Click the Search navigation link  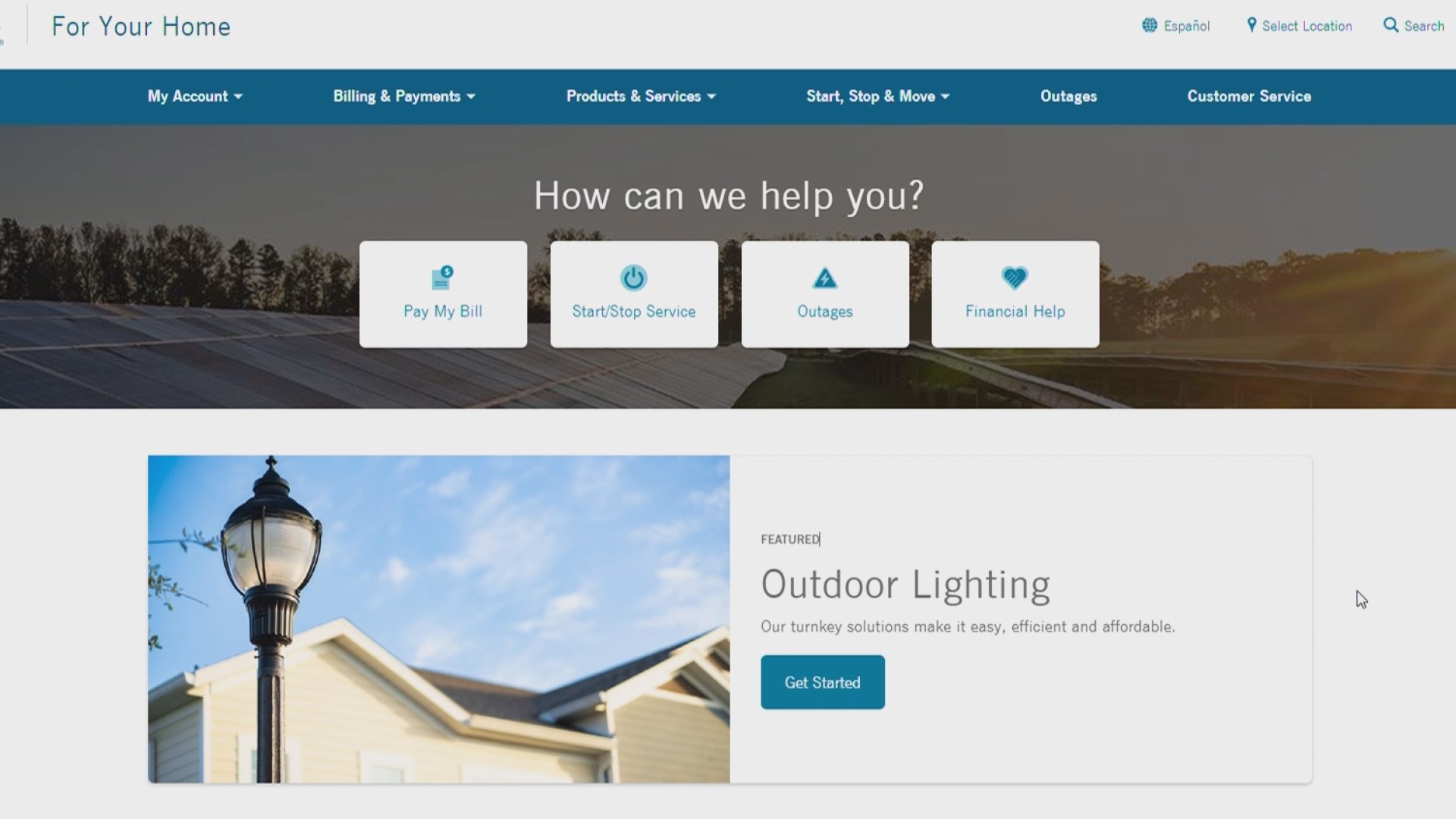click(x=1414, y=25)
